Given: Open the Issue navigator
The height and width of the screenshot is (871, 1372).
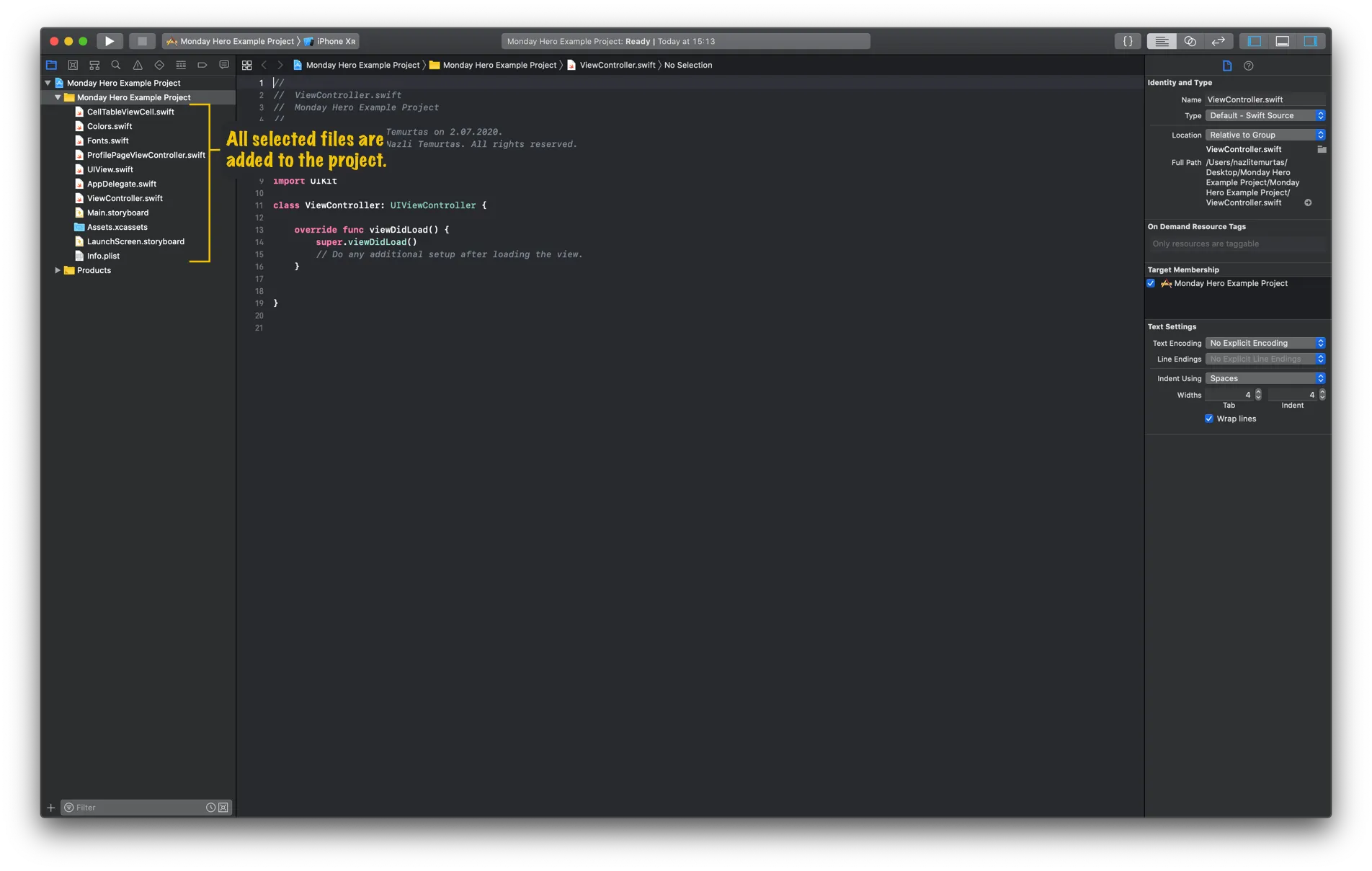Looking at the screenshot, I should click(138, 65).
